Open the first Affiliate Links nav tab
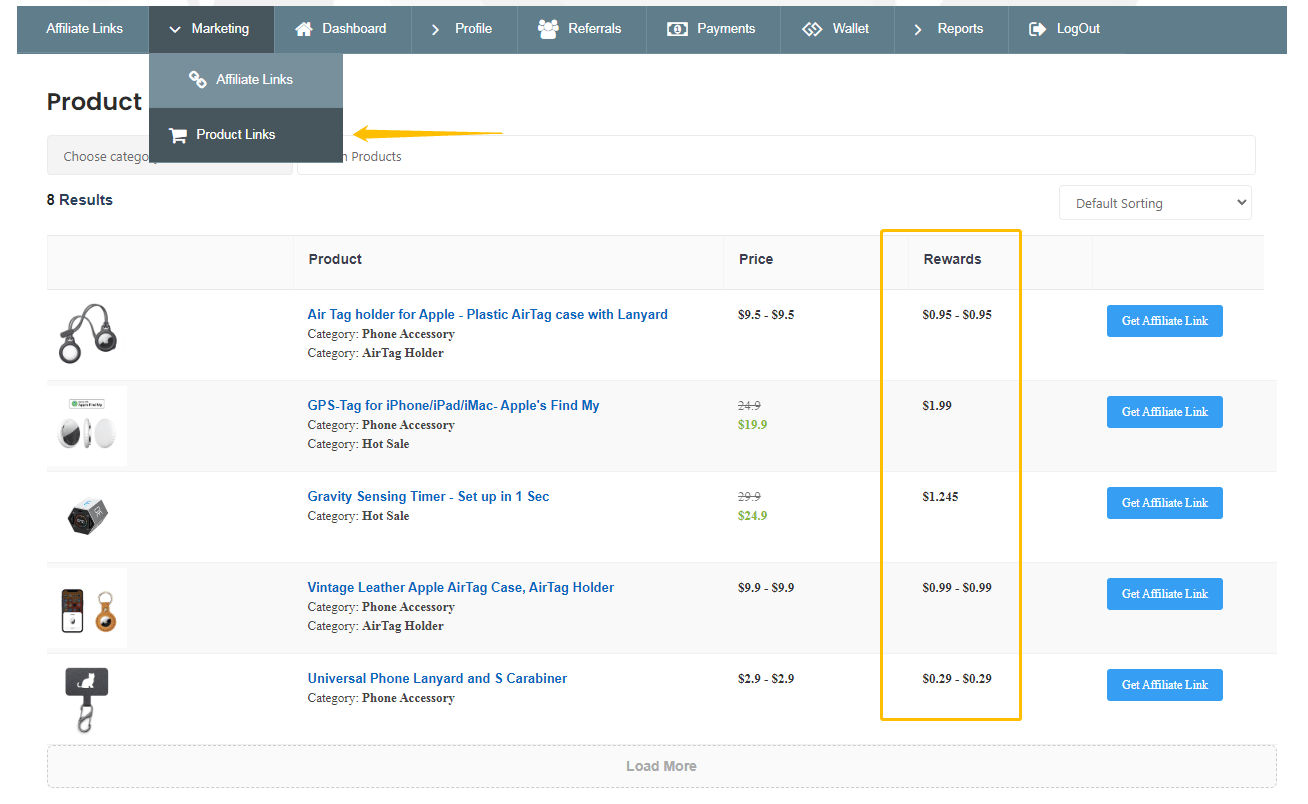The height and width of the screenshot is (804, 1308). point(84,29)
